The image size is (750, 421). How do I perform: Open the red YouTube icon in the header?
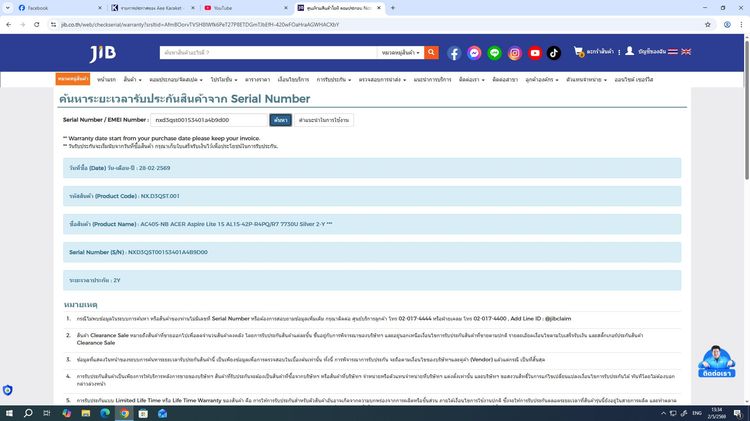tap(534, 53)
